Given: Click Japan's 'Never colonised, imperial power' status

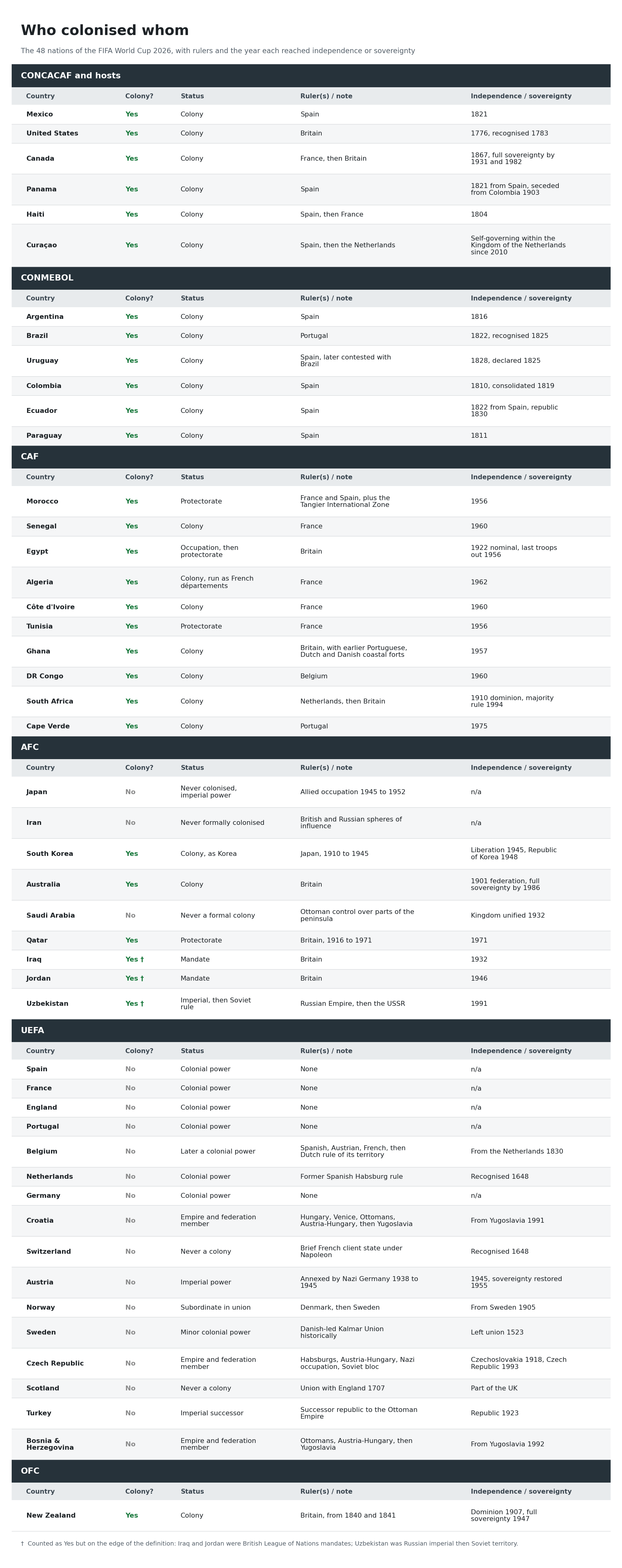Looking at the screenshot, I should coord(209,792).
